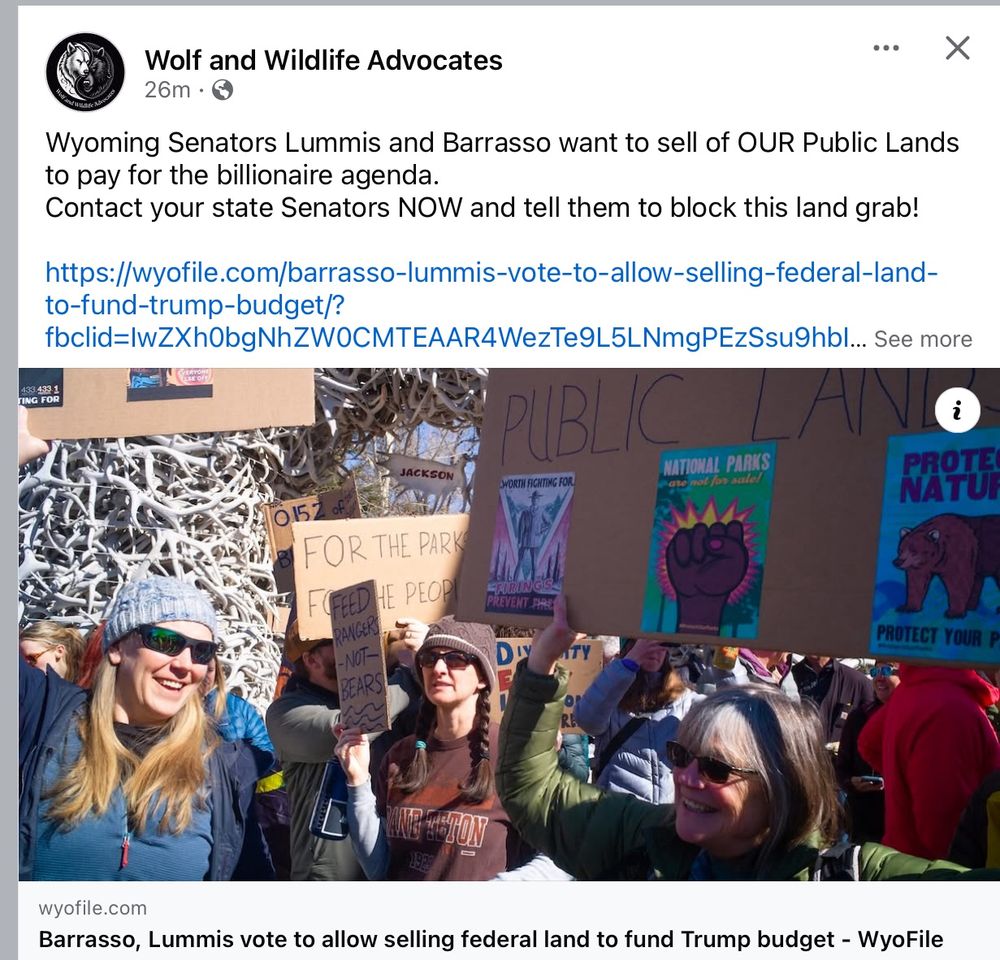Open the Barrasso, Lummis vote article headline
Image resolution: width=1000 pixels, height=960 pixels.
click(490, 939)
